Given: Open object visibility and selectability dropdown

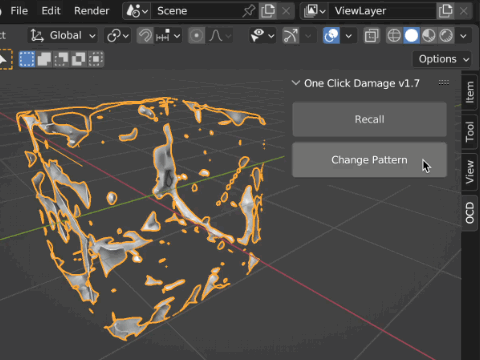Looking at the screenshot, I should pos(262,35).
